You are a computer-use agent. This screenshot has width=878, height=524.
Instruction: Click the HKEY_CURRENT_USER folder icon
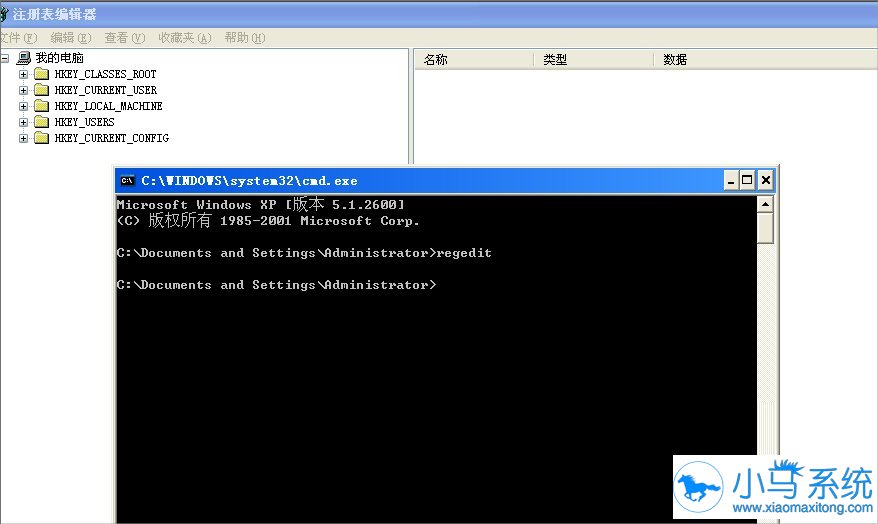pyautogui.click(x=41, y=90)
